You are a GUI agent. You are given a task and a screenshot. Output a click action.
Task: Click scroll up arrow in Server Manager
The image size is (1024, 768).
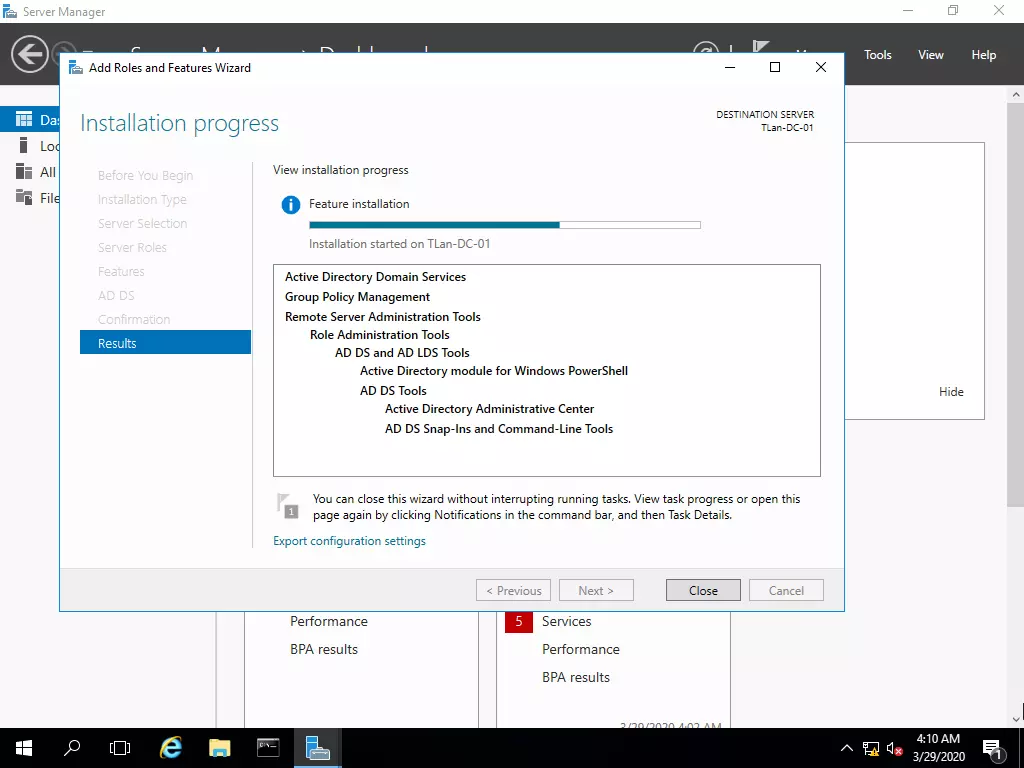pos(1016,94)
